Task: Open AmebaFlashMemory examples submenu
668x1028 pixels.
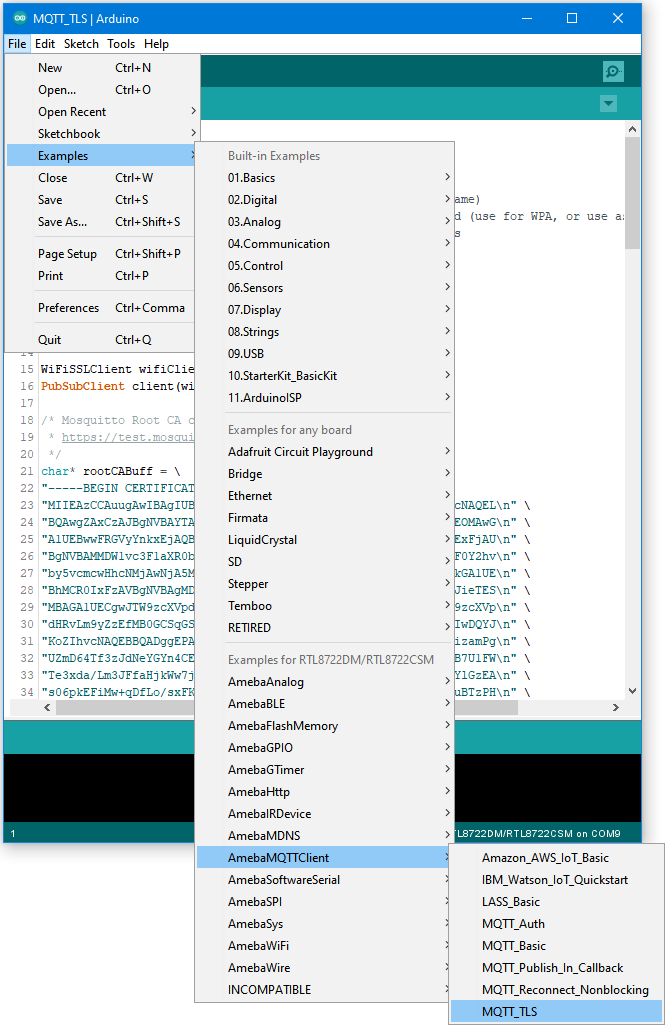Action: click(x=324, y=726)
